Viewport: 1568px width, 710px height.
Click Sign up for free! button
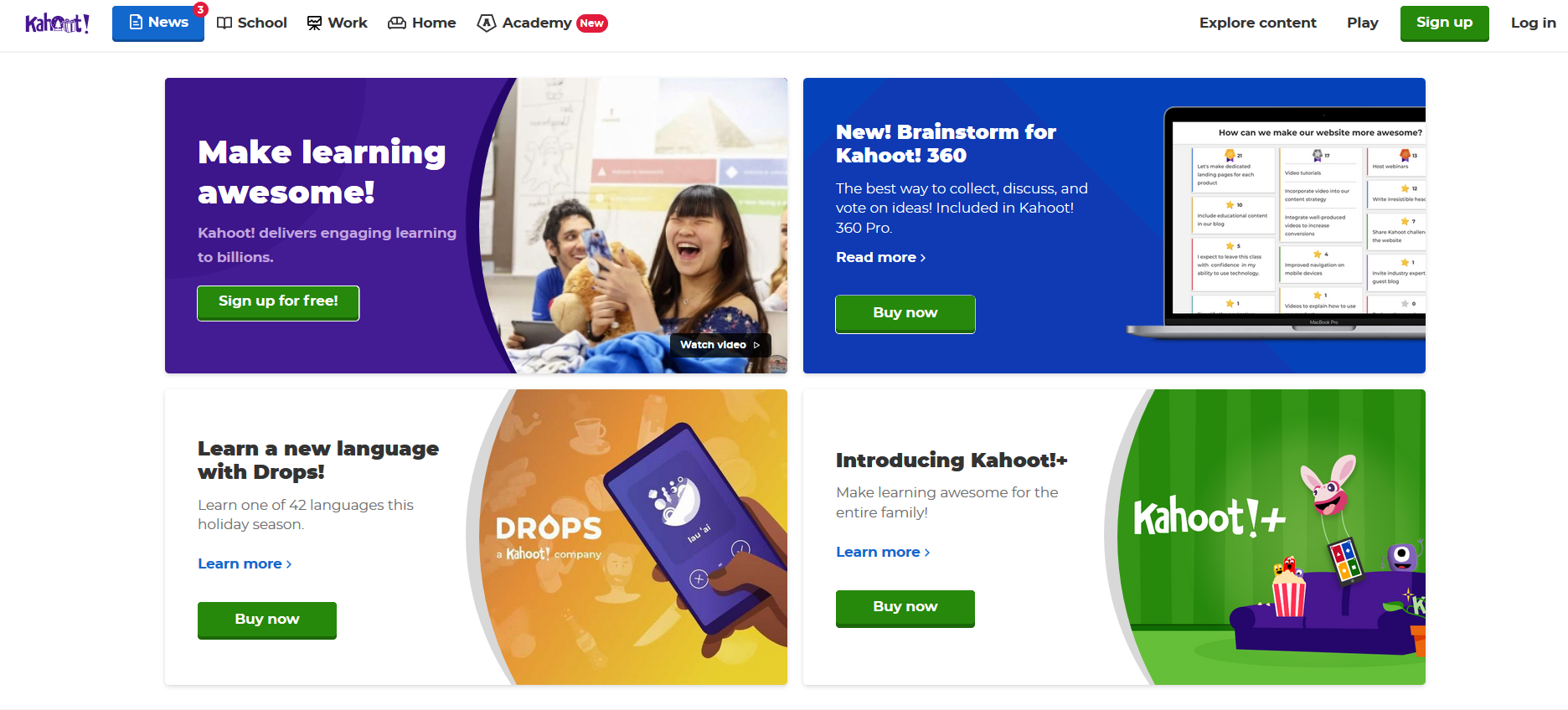pos(278,302)
